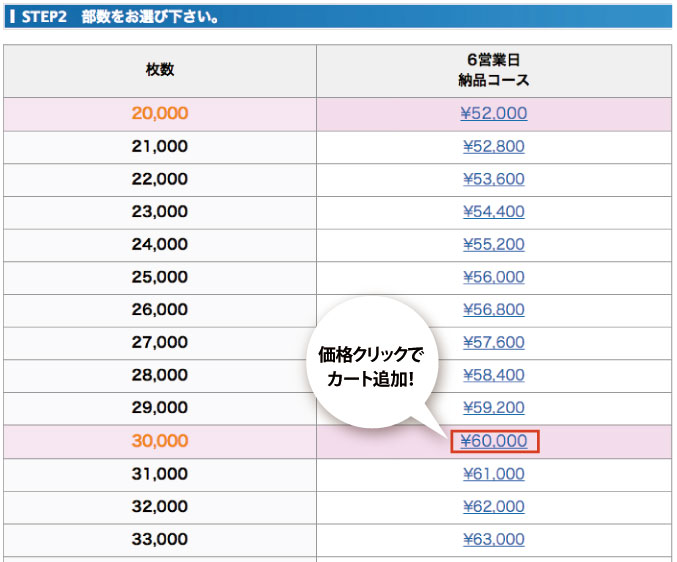The image size is (677, 562).
Task: Click the 30,000 sheets quantity cell
Action: [x=160, y=441]
